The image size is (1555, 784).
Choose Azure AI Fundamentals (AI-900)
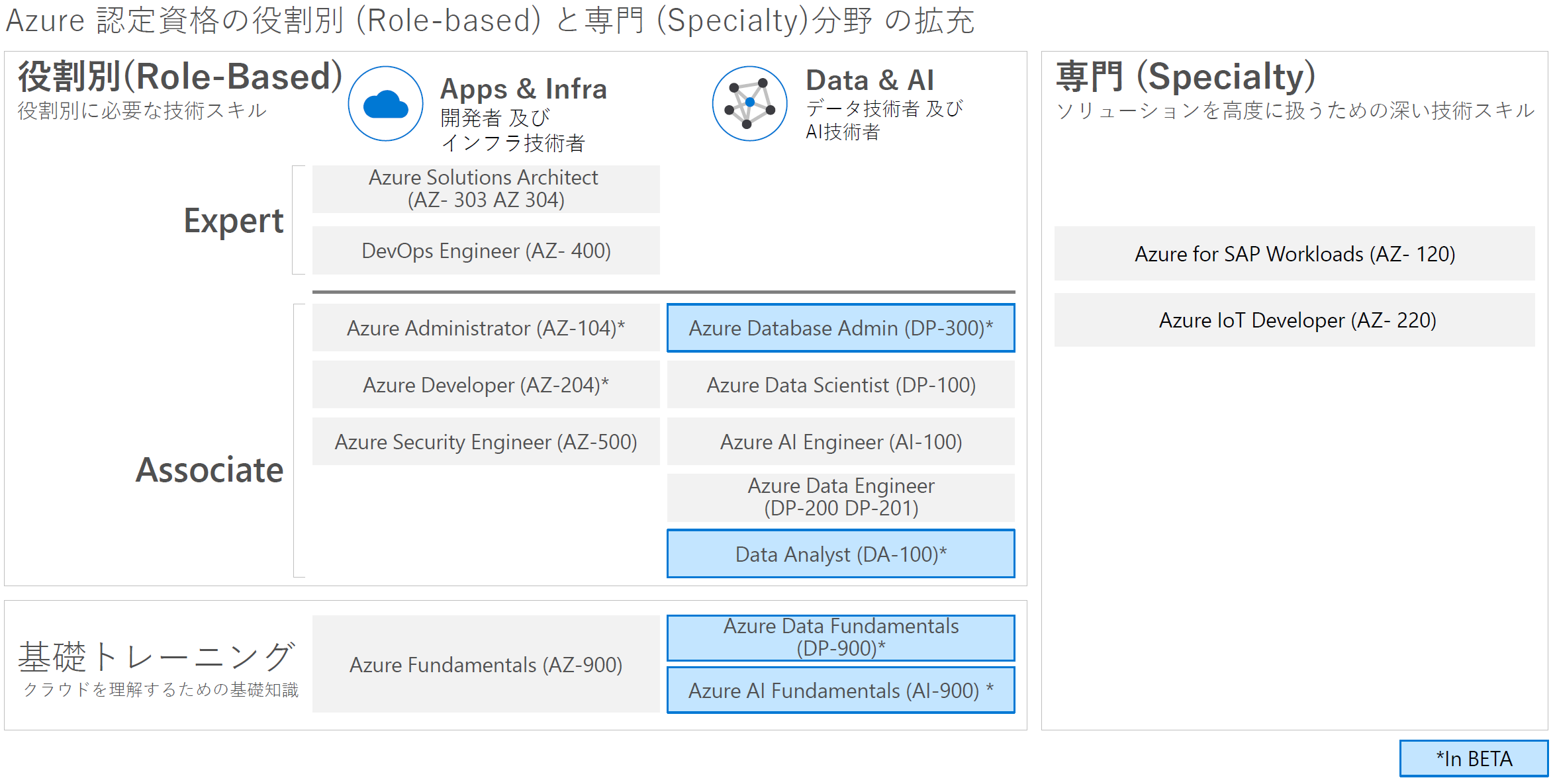click(x=840, y=691)
